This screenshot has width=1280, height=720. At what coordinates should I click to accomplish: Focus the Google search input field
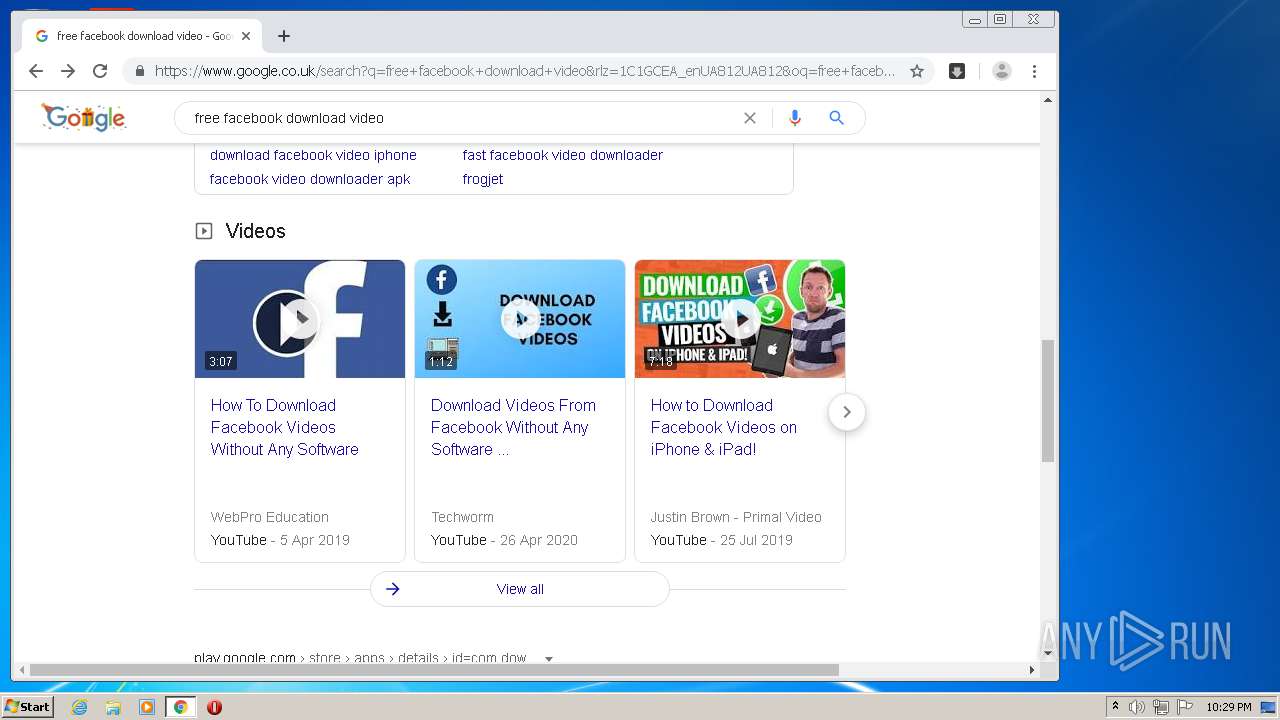pyautogui.click(x=460, y=118)
